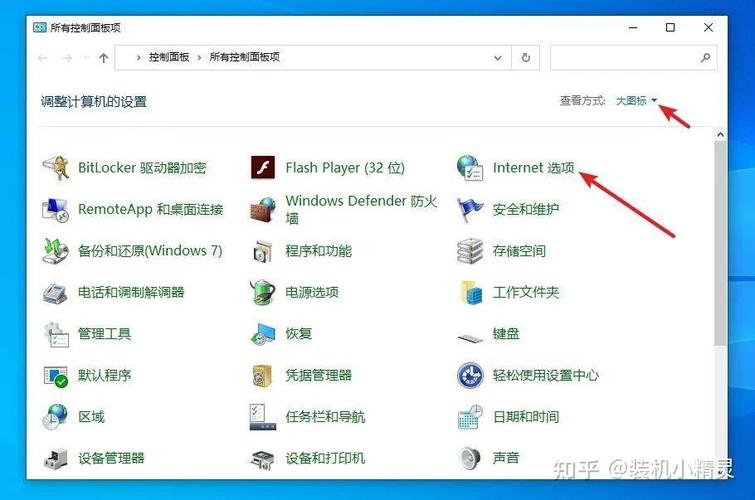The image size is (755, 500).
Task: Open the BitLocker drive encryption icon
Action: pyautogui.click(x=56, y=168)
